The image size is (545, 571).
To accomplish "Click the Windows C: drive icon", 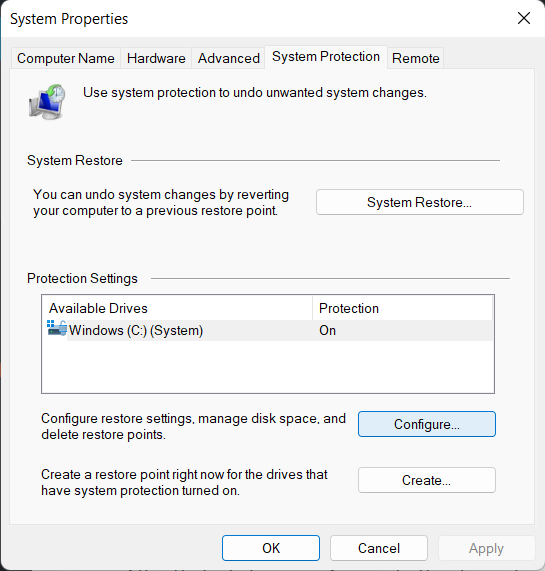I will coord(57,328).
